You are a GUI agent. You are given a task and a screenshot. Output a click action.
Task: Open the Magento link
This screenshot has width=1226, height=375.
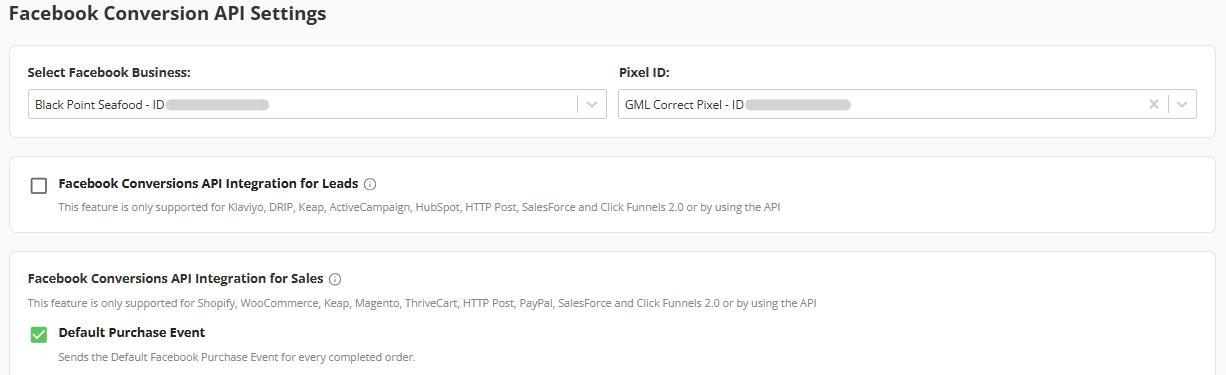pyautogui.click(x=378, y=303)
